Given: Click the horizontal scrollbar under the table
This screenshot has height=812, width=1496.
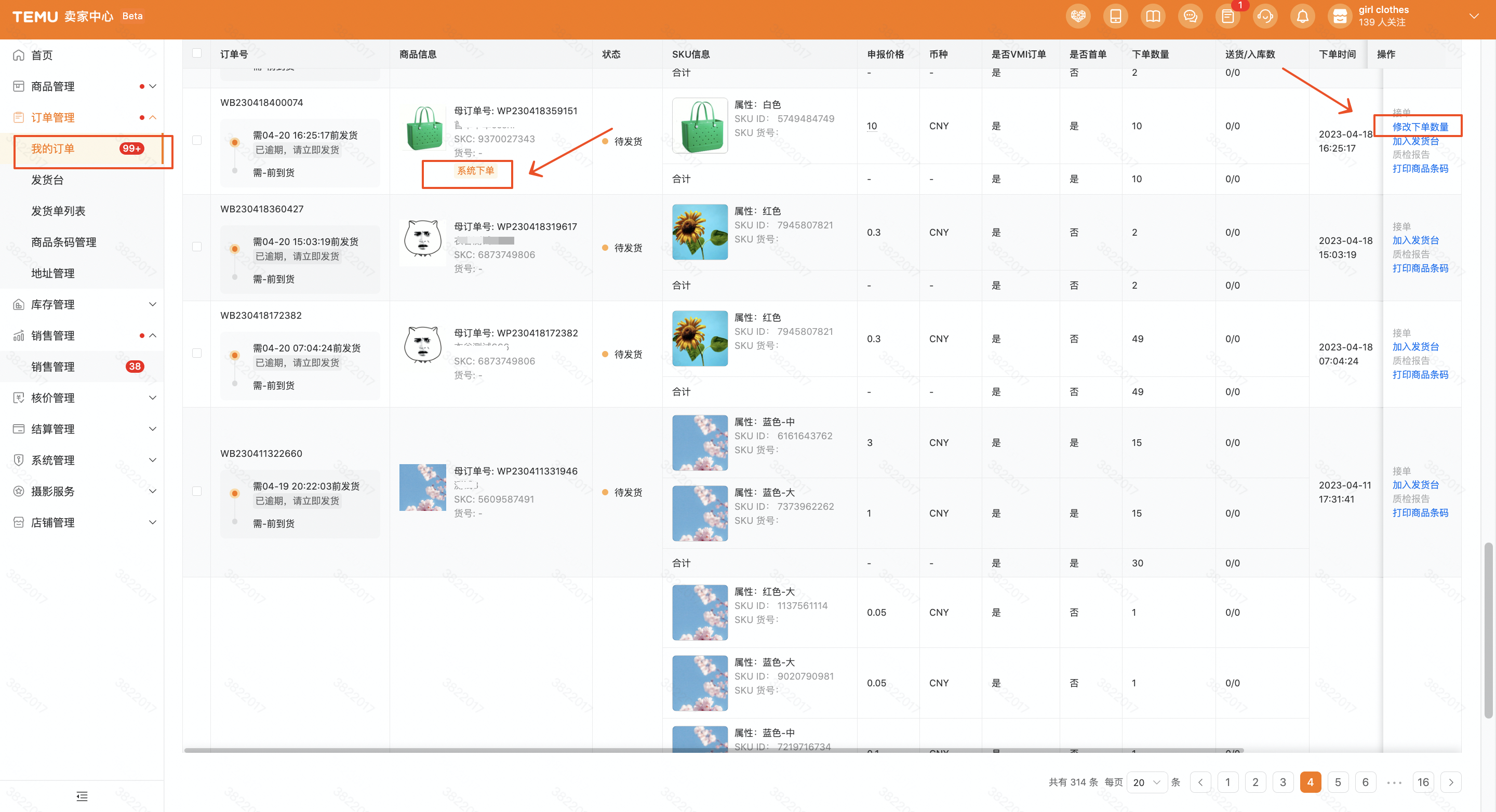Looking at the screenshot, I should click(697, 750).
